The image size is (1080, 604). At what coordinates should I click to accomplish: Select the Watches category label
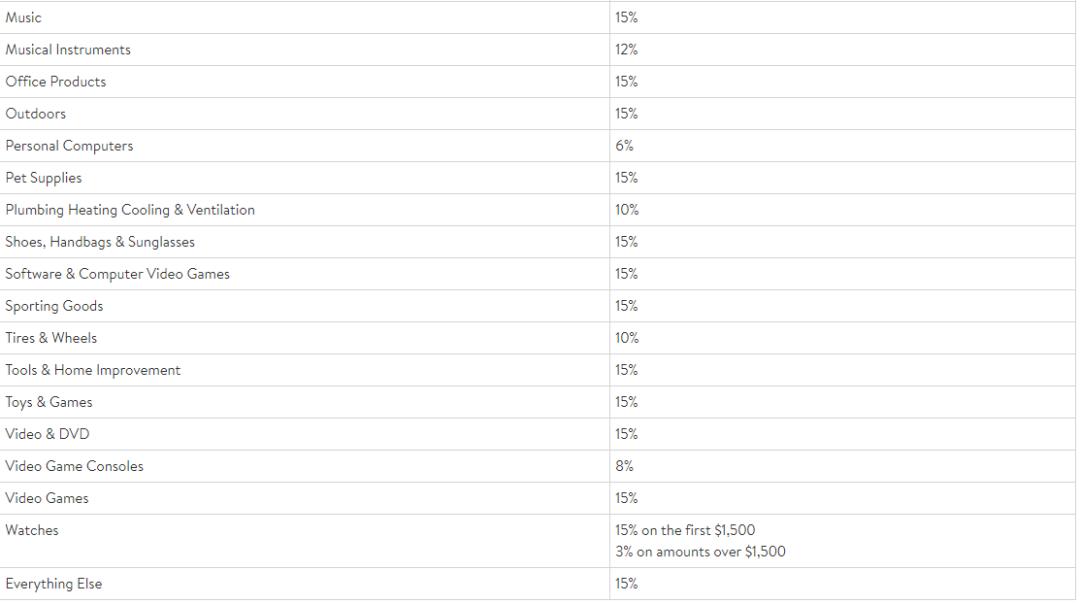point(32,530)
